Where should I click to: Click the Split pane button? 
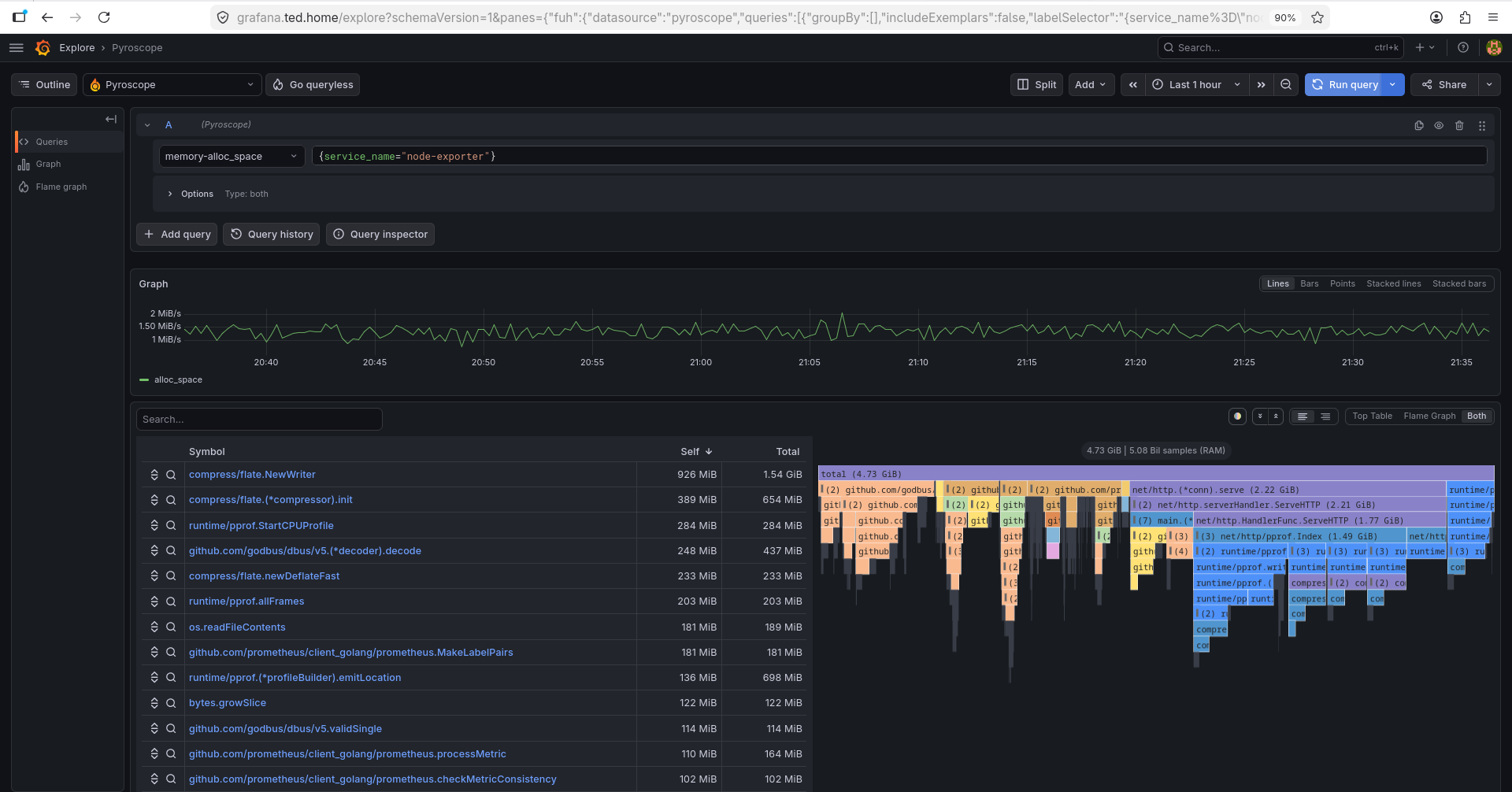pyautogui.click(x=1036, y=85)
